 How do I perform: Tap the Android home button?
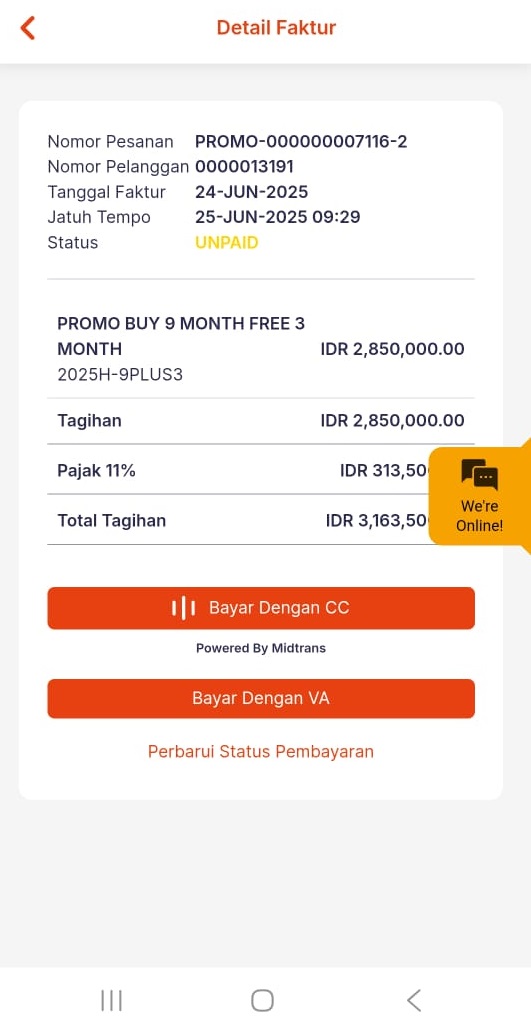click(262, 1001)
